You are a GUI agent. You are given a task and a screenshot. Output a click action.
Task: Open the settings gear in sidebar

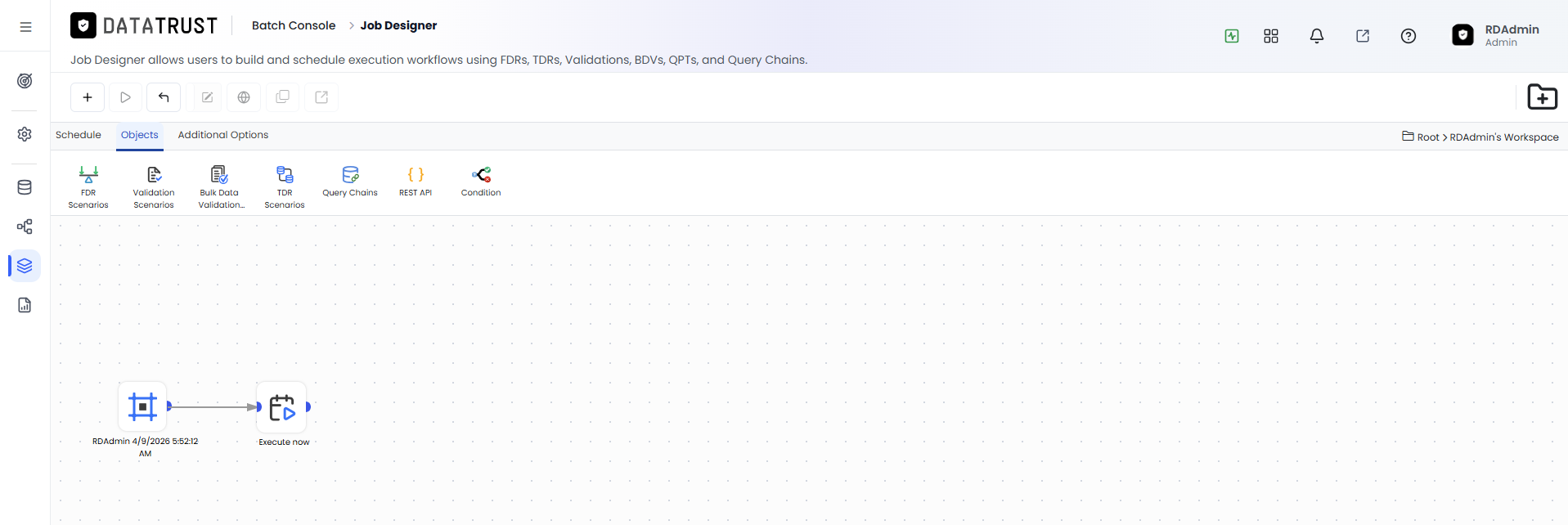[25, 134]
